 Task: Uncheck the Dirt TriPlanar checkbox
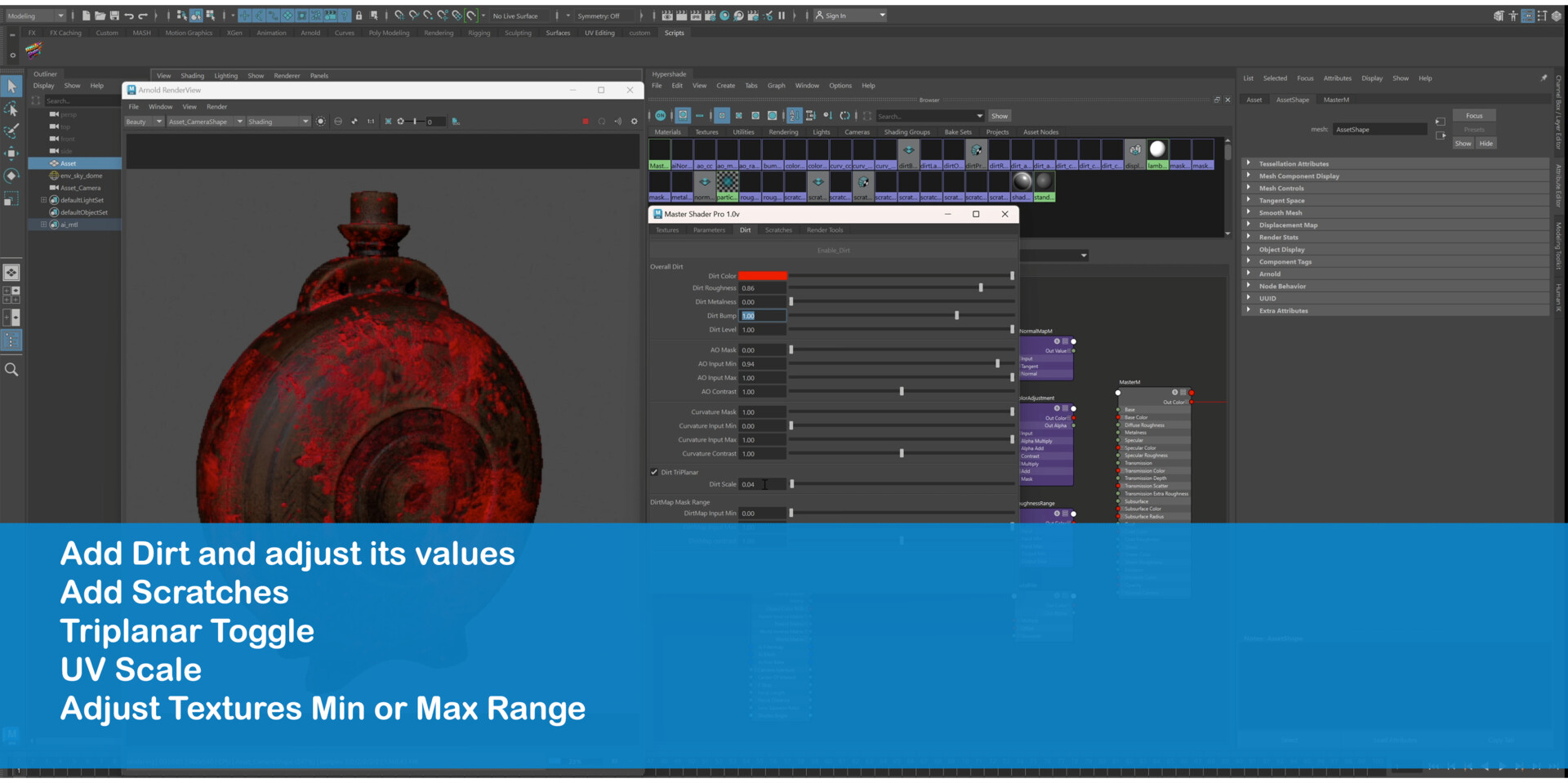[x=653, y=472]
